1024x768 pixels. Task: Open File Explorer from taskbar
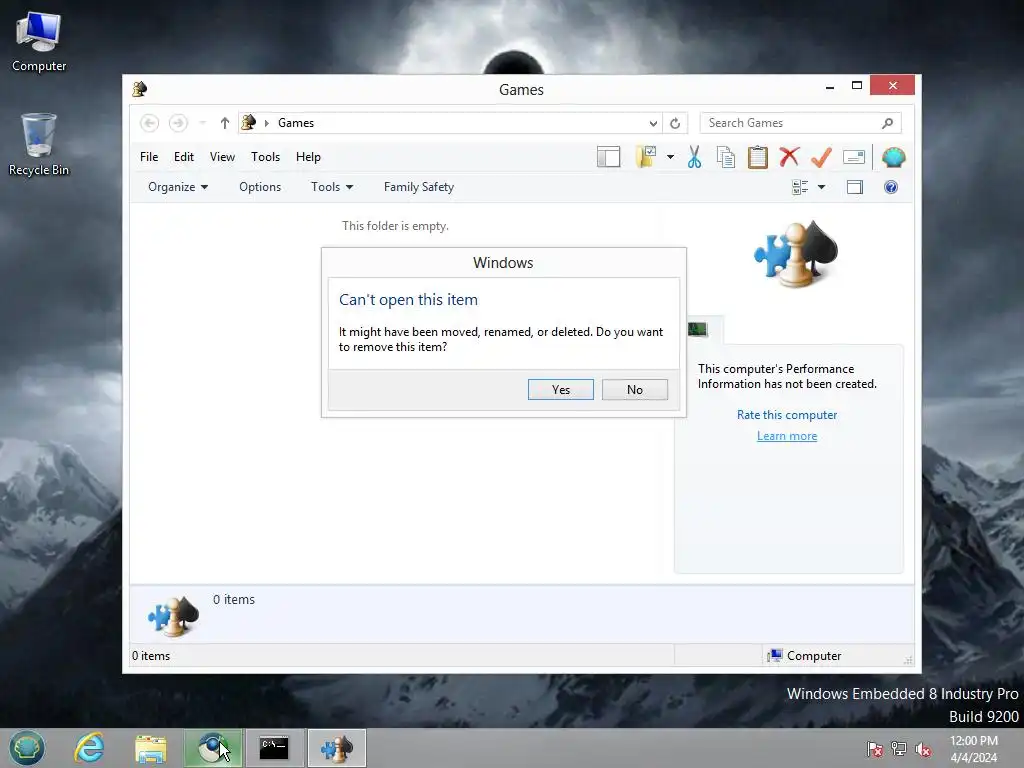point(151,748)
